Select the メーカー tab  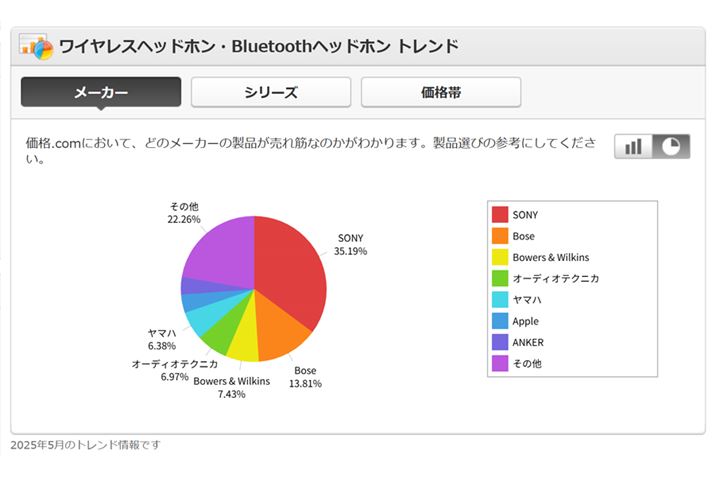click(101, 92)
